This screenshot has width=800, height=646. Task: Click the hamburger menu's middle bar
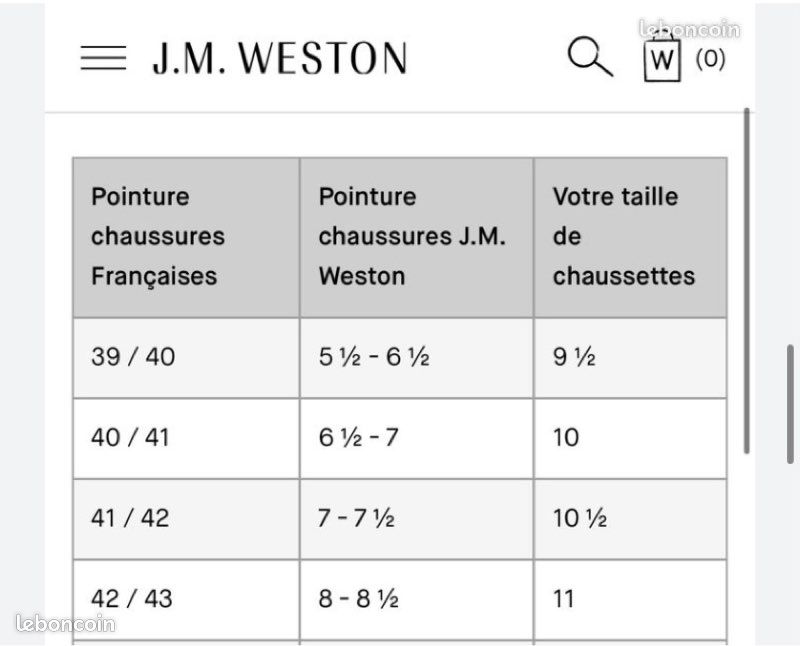click(102, 58)
